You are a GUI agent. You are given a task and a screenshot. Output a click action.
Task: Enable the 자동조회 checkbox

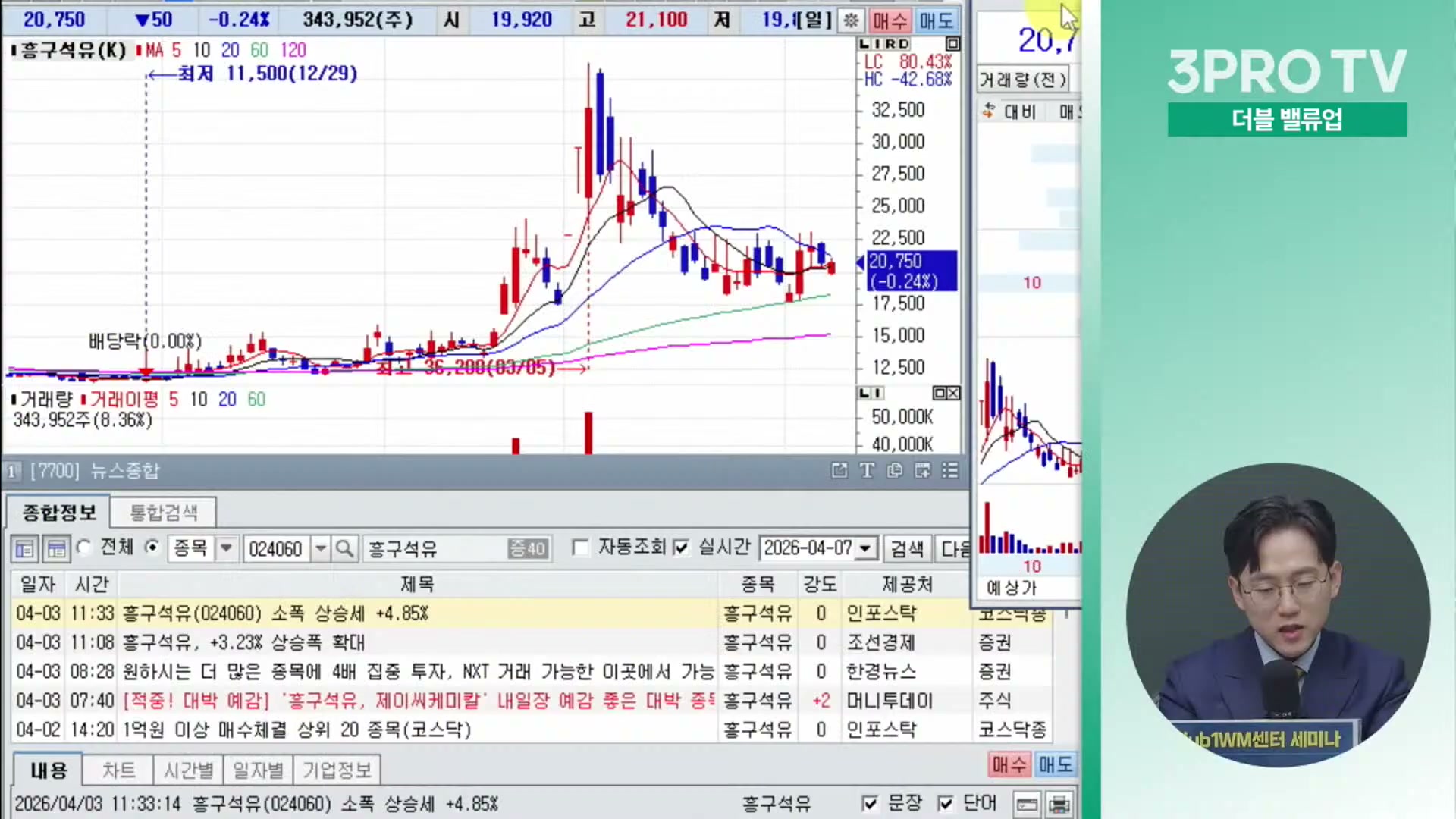[581, 548]
